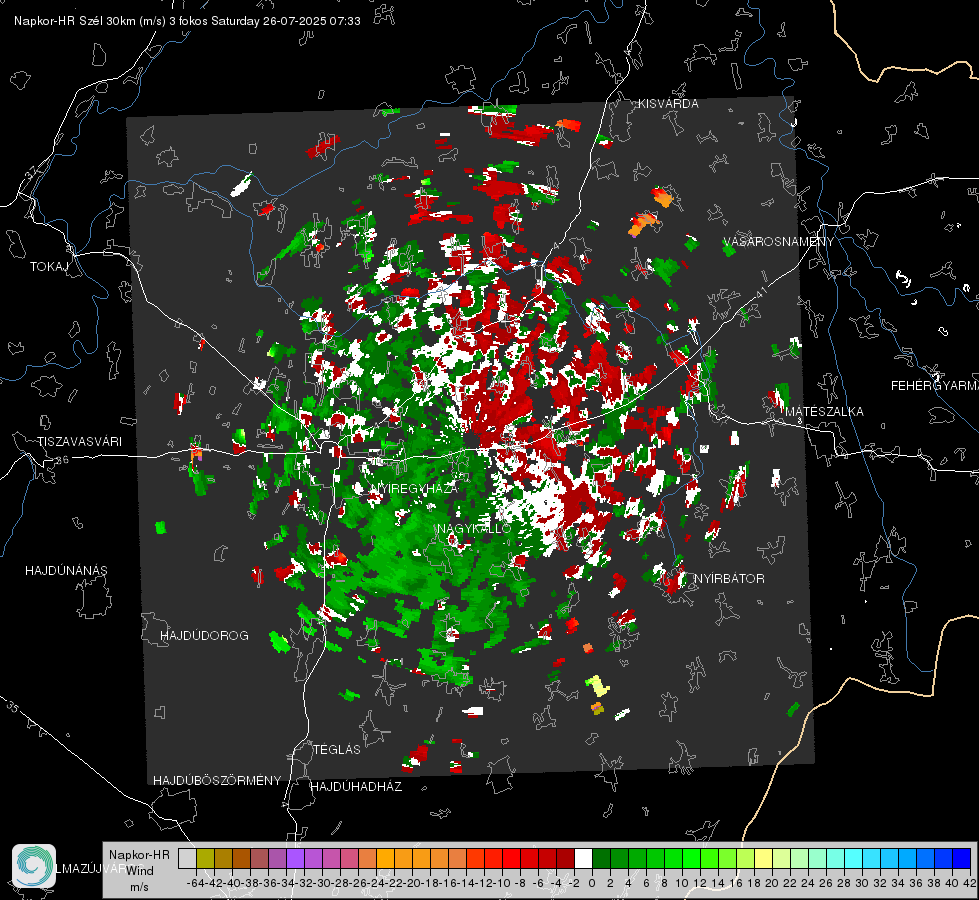Pick the orange swatch between -24 and -22

(x=385, y=858)
